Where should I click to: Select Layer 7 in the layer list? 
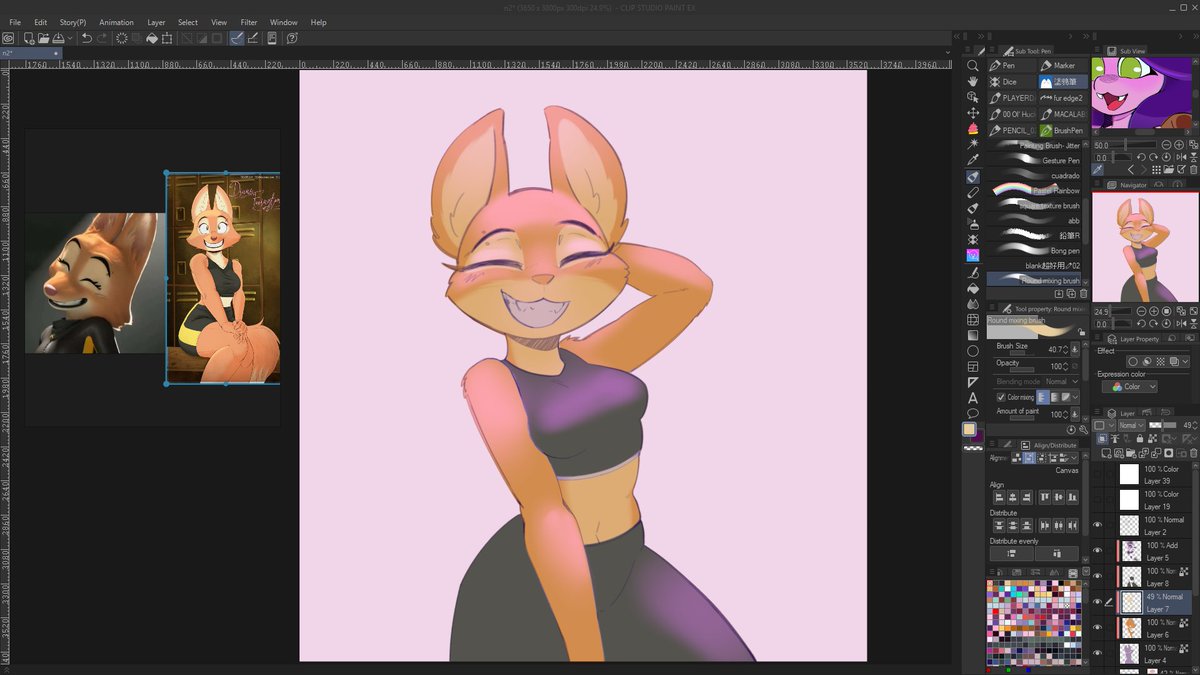[1154, 602]
